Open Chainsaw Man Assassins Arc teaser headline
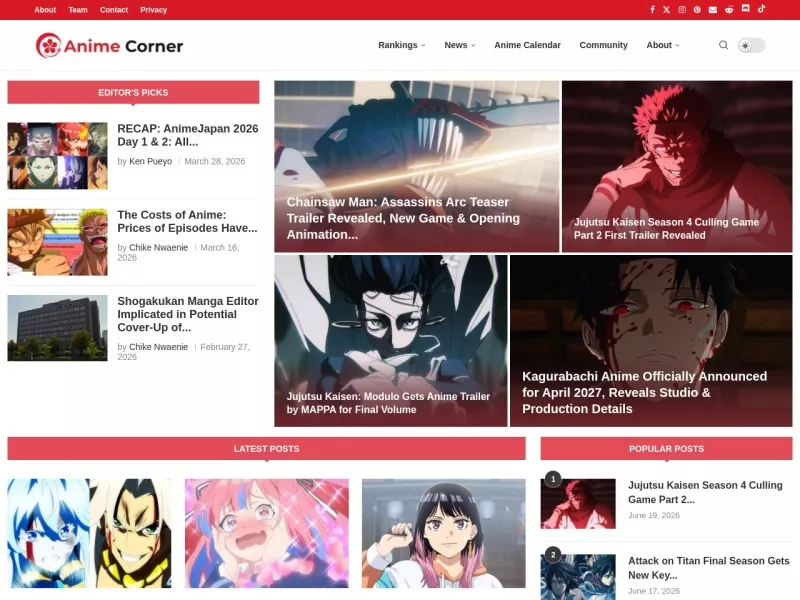Image resolution: width=800 pixels, height=600 pixels. coord(403,218)
